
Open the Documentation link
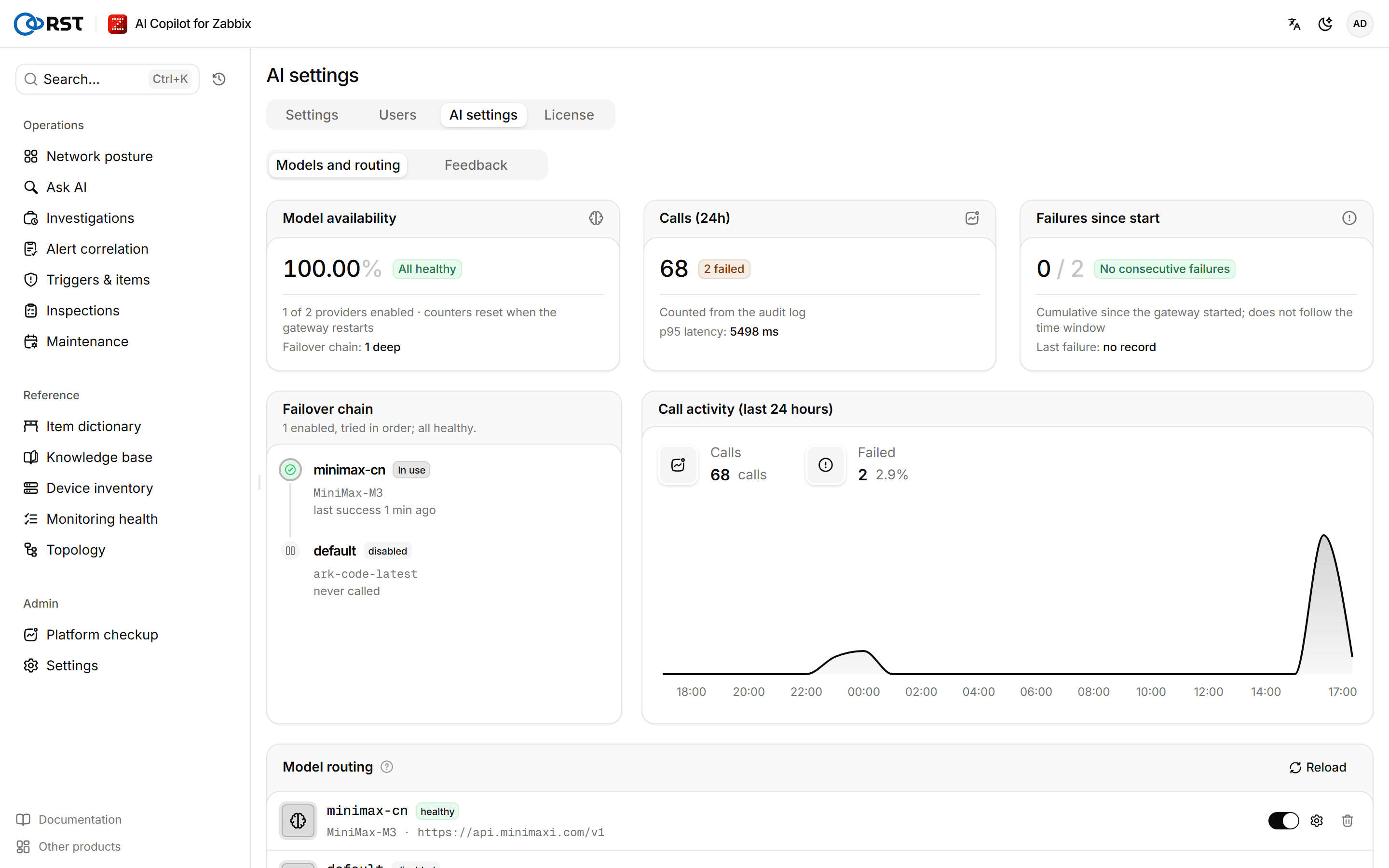[69, 819]
